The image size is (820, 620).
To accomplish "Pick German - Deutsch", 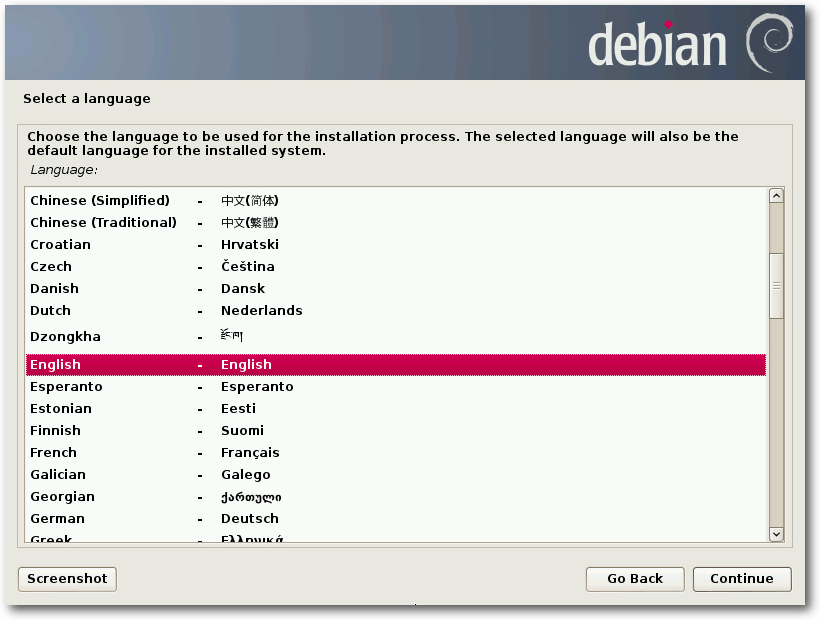I will point(396,519).
